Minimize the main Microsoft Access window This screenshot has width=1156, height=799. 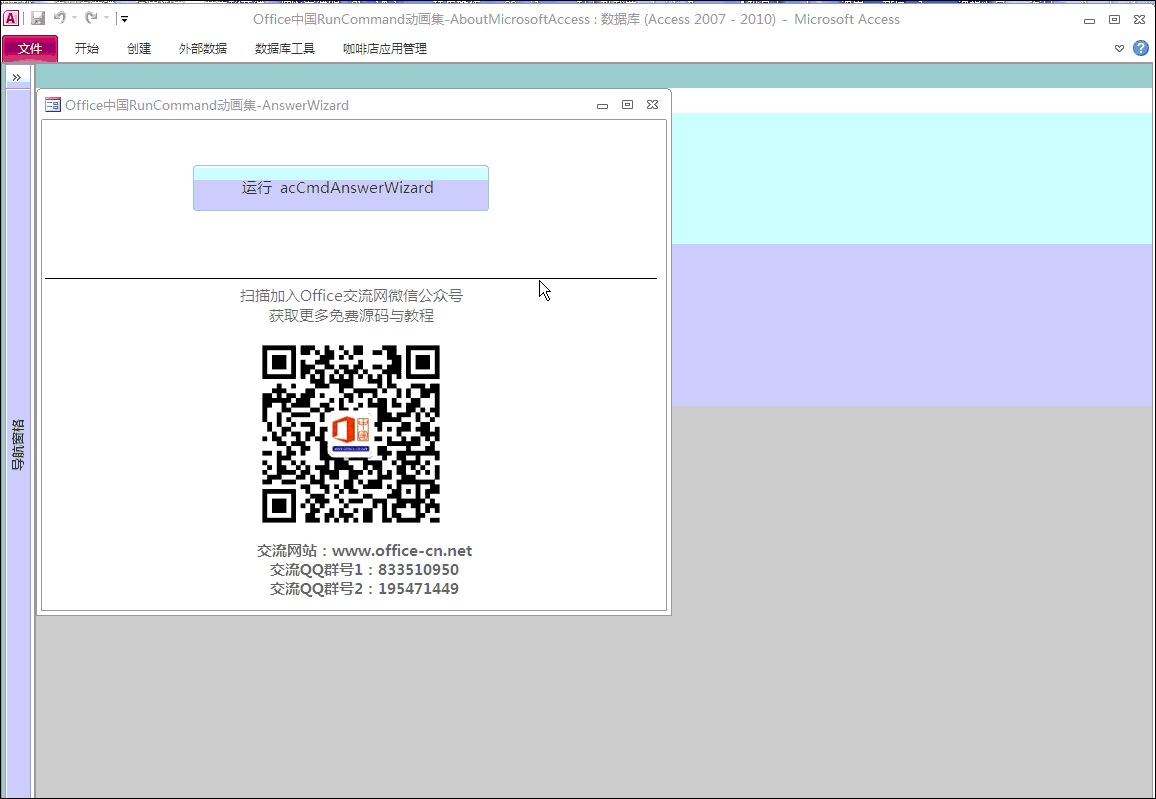pyautogui.click(x=1089, y=20)
